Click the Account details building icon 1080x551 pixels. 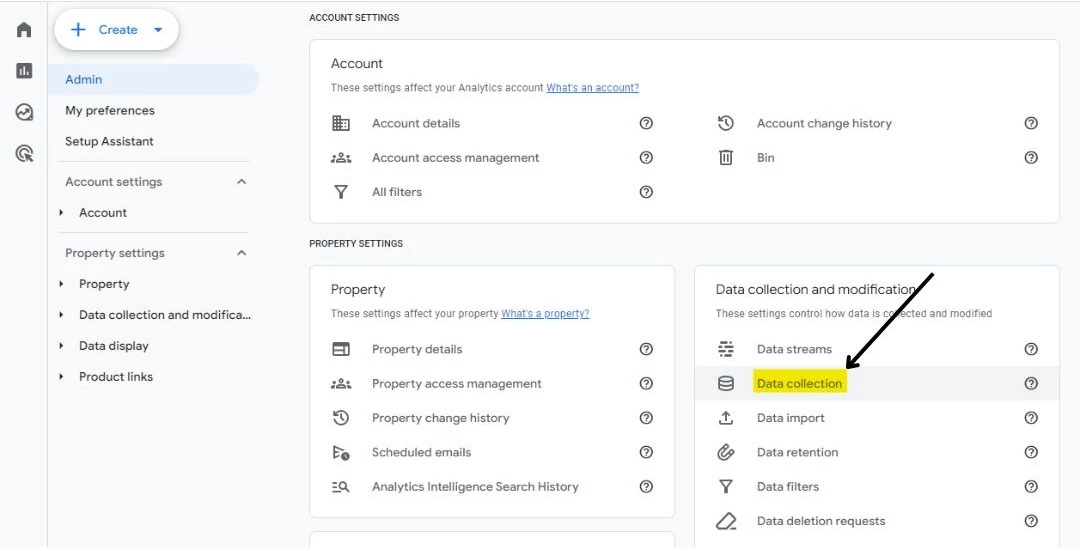341,123
